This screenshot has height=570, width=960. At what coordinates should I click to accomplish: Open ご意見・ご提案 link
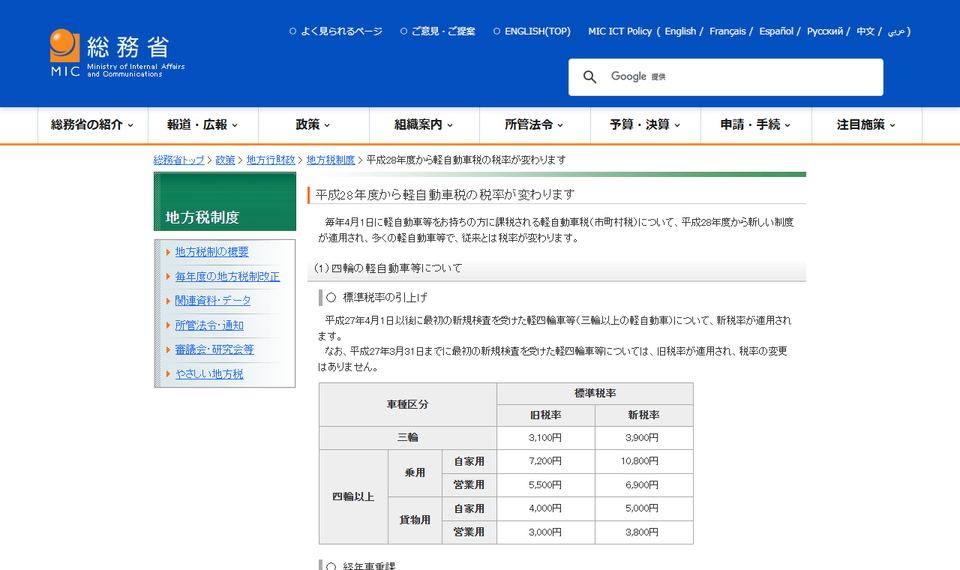(443, 31)
